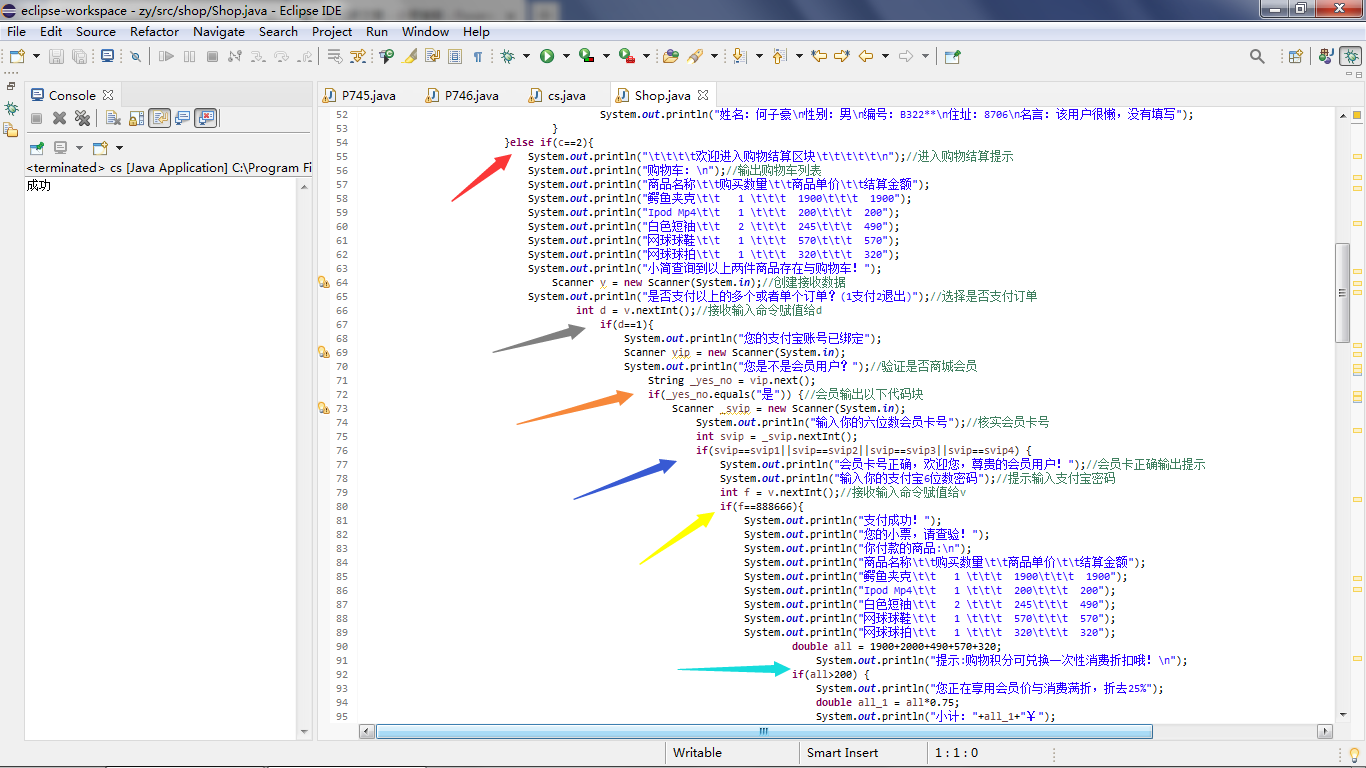The image size is (1366, 768).
Task: Open the New wizard dropdown arrow
Action: point(36,56)
